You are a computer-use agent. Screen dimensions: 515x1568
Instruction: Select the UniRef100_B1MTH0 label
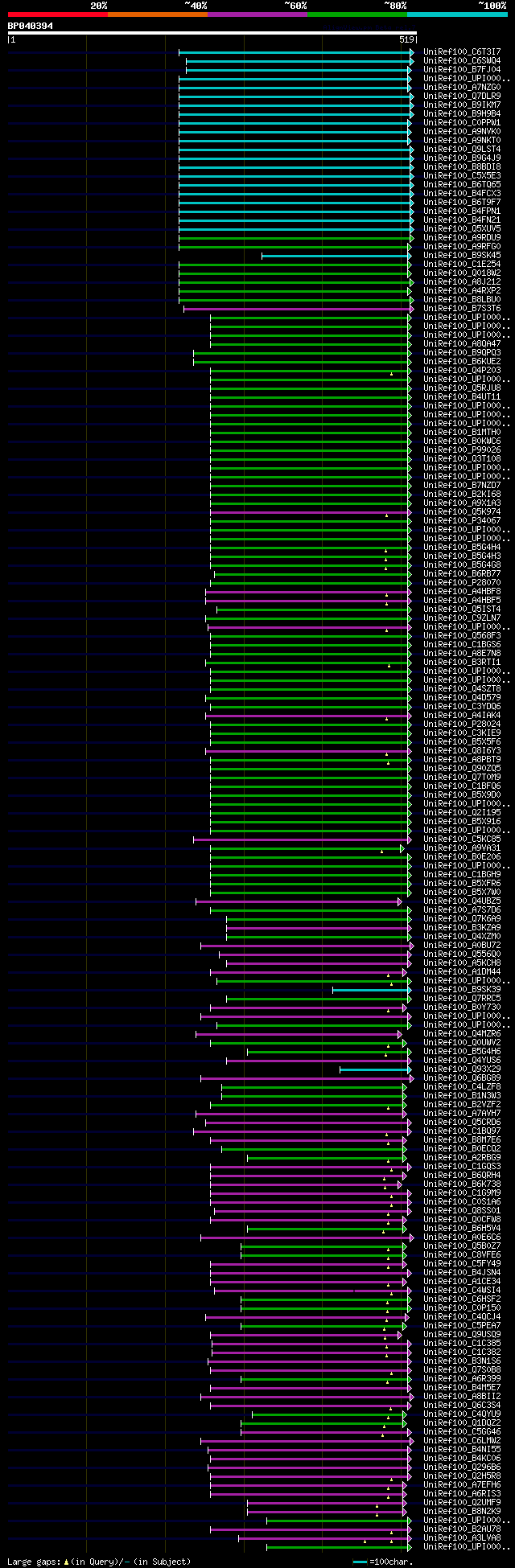click(x=462, y=432)
